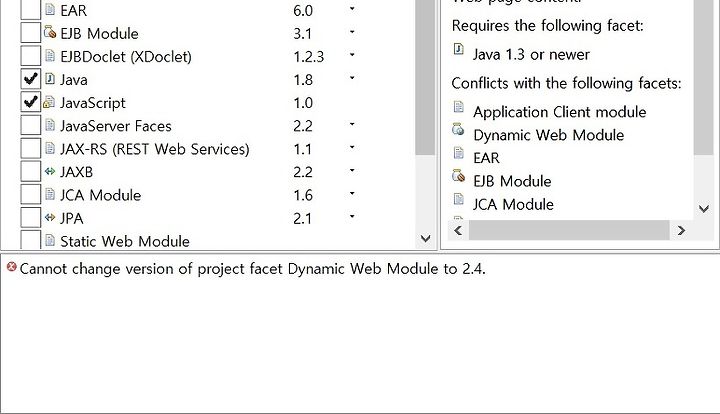Click the Java 1.3 or newer icon
The height and width of the screenshot is (414, 720).
click(x=458, y=49)
